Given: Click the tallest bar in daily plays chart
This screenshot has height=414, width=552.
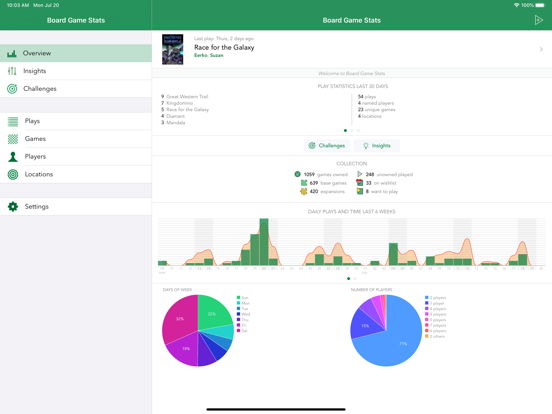Looking at the screenshot, I should 264,242.
